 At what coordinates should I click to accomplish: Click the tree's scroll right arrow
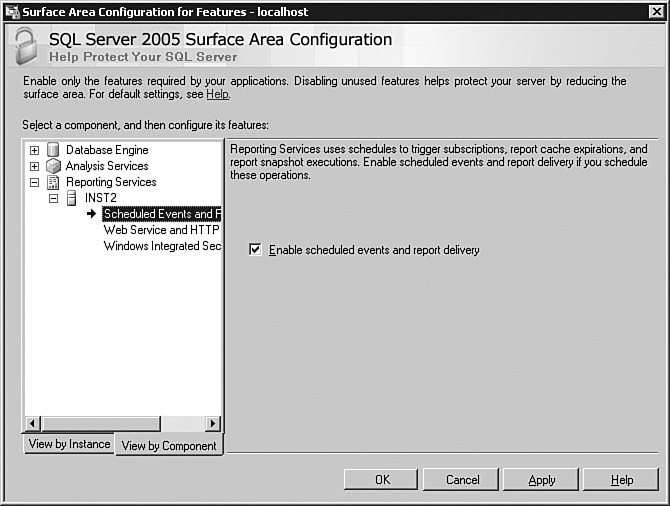(212, 424)
